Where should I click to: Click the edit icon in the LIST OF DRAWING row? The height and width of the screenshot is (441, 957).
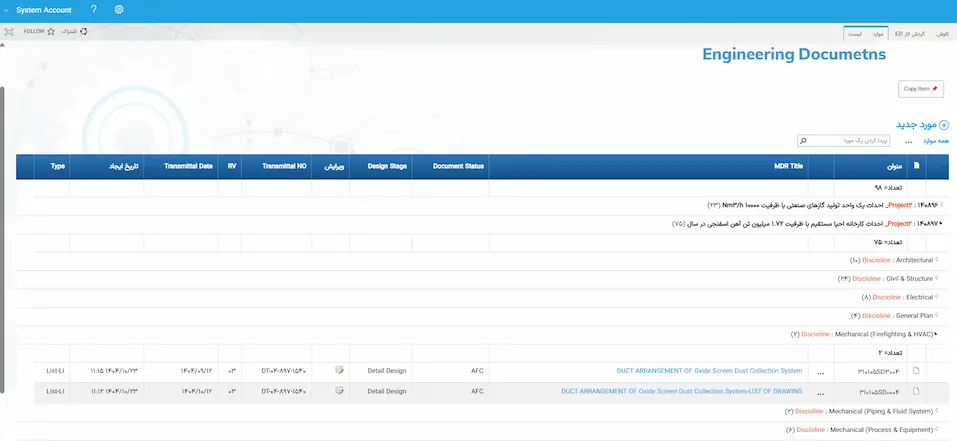(339, 391)
